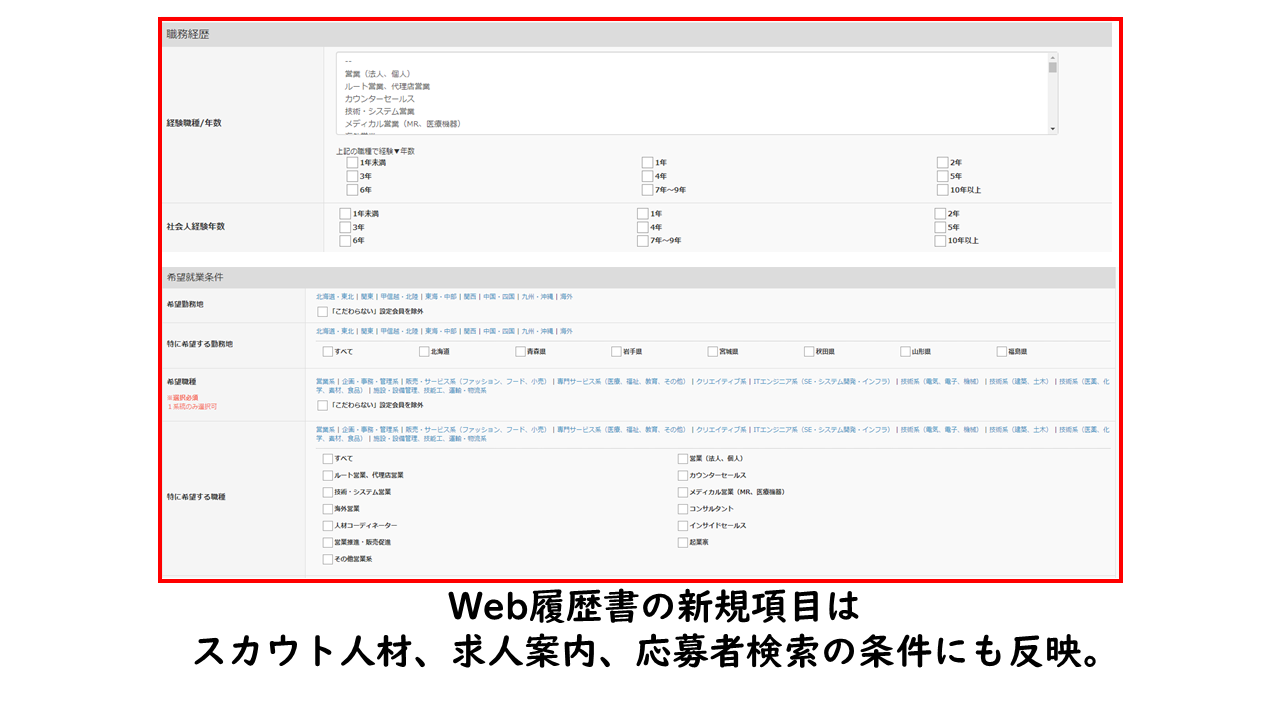This screenshot has height=720, width=1280.
Task: Check ルート営業、代理店営業 desired job checkbox
Action: (x=328, y=475)
